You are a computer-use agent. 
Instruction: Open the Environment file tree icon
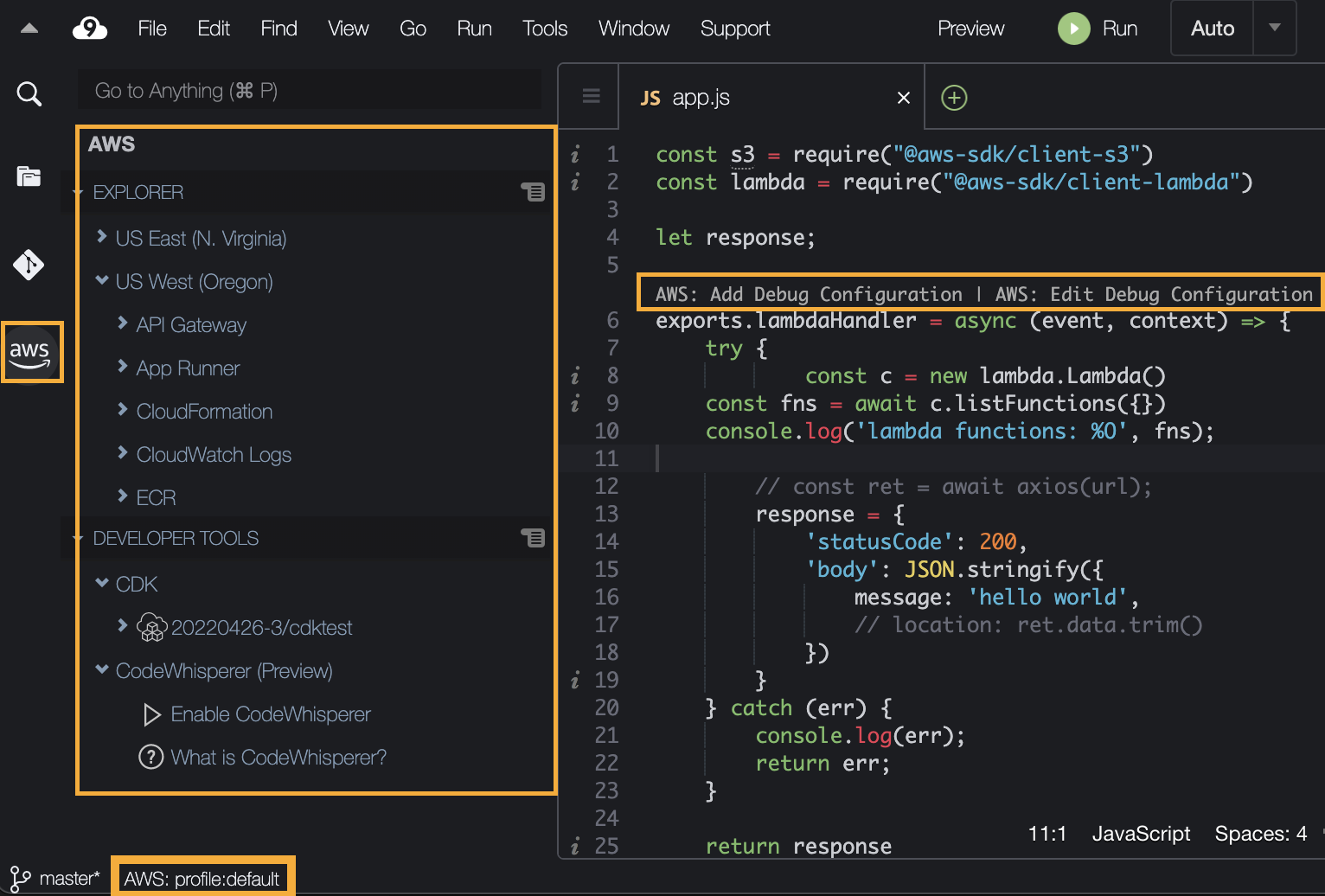(x=29, y=176)
